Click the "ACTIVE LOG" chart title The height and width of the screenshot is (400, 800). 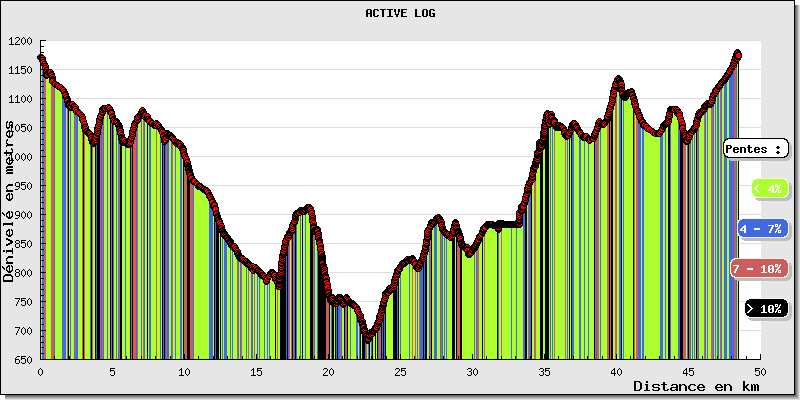click(x=400, y=14)
